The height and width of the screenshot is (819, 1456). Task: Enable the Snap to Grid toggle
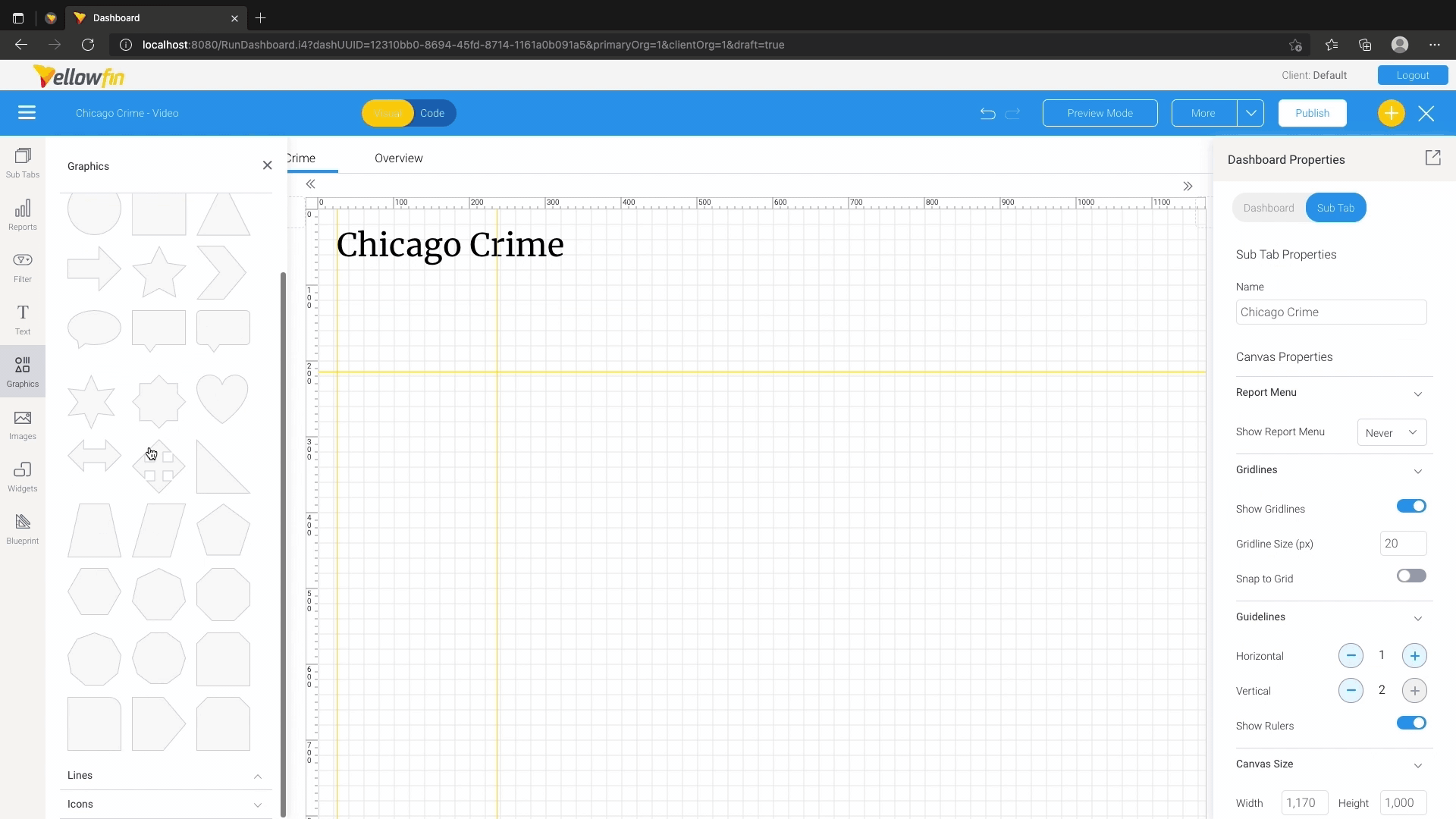pyautogui.click(x=1411, y=576)
